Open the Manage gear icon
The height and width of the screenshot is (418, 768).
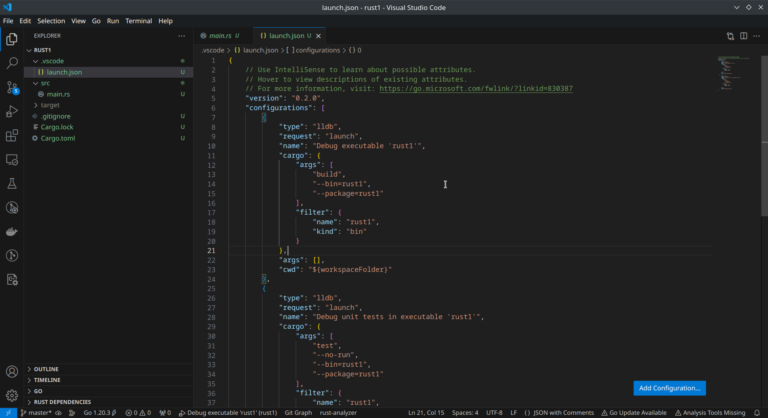tap(12, 395)
